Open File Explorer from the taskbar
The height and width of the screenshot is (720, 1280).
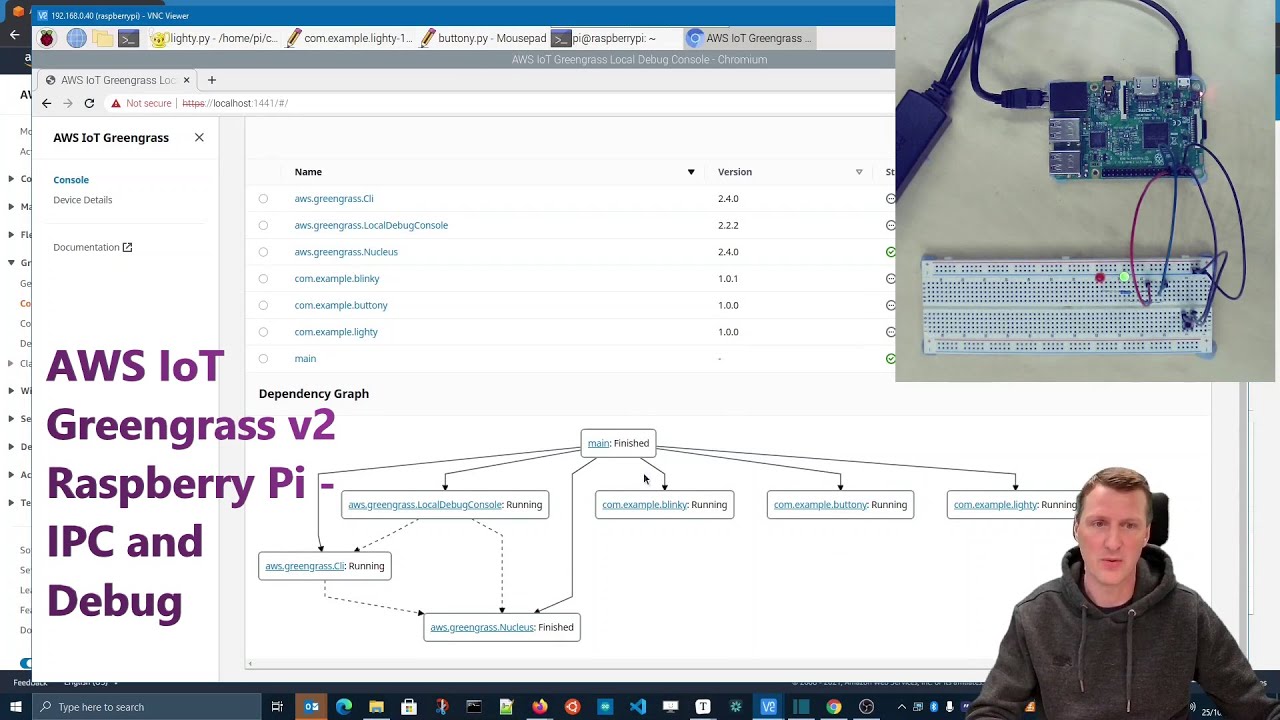pyautogui.click(x=376, y=707)
